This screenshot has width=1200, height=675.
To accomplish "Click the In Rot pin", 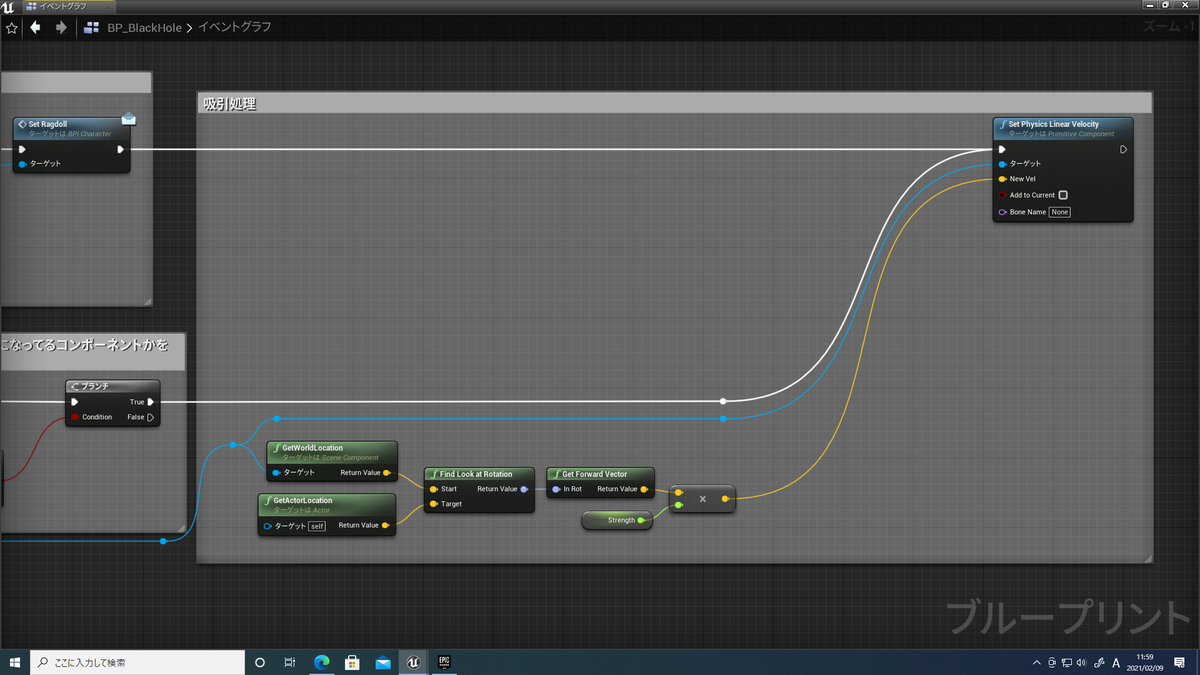I will coord(557,489).
